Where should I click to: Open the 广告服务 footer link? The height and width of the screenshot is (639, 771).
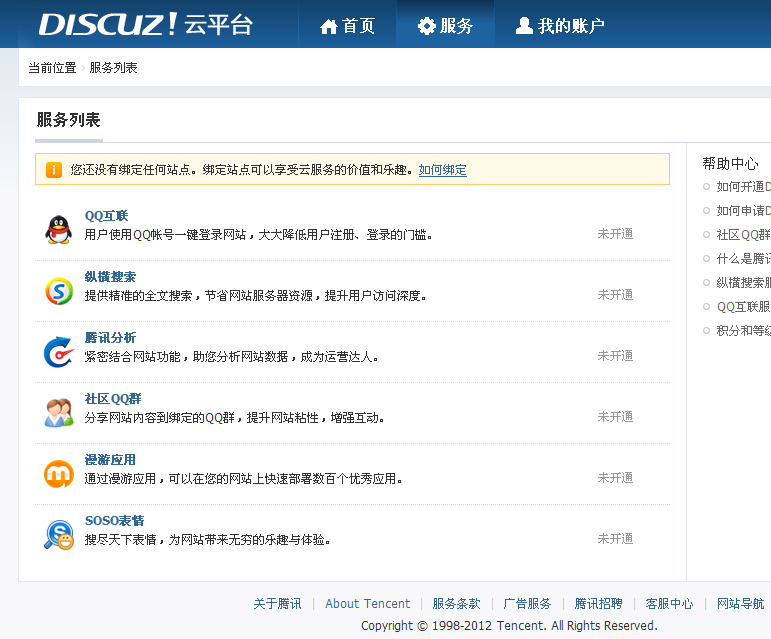(527, 604)
